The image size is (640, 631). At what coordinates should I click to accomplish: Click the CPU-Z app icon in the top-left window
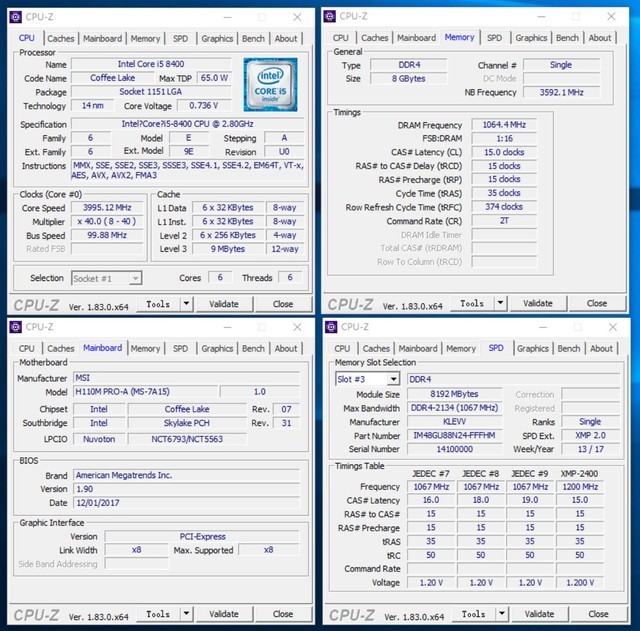16,17
